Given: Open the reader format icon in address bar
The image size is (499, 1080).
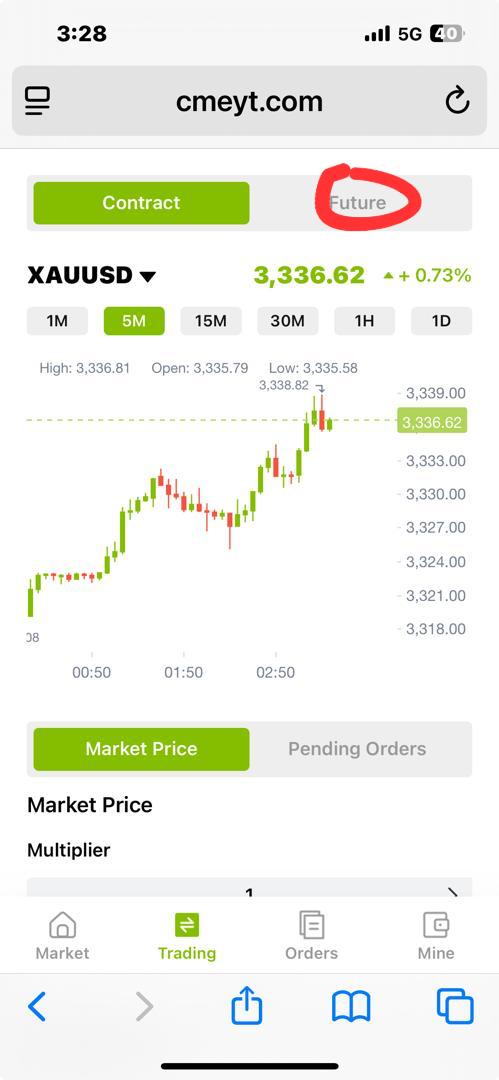Looking at the screenshot, I should tap(37, 101).
